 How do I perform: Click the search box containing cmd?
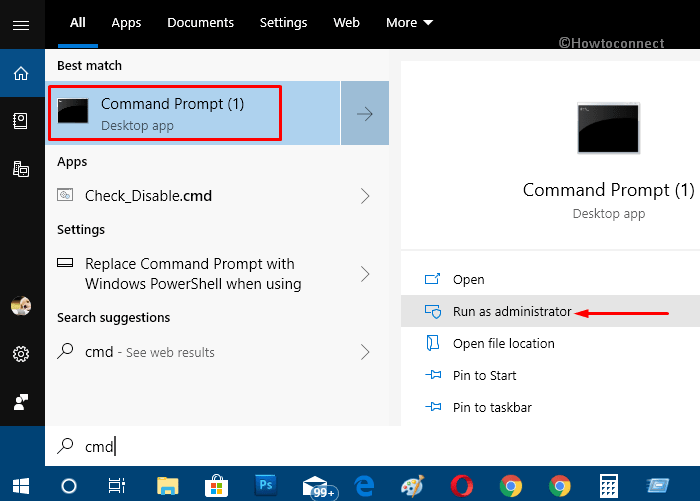(x=372, y=446)
